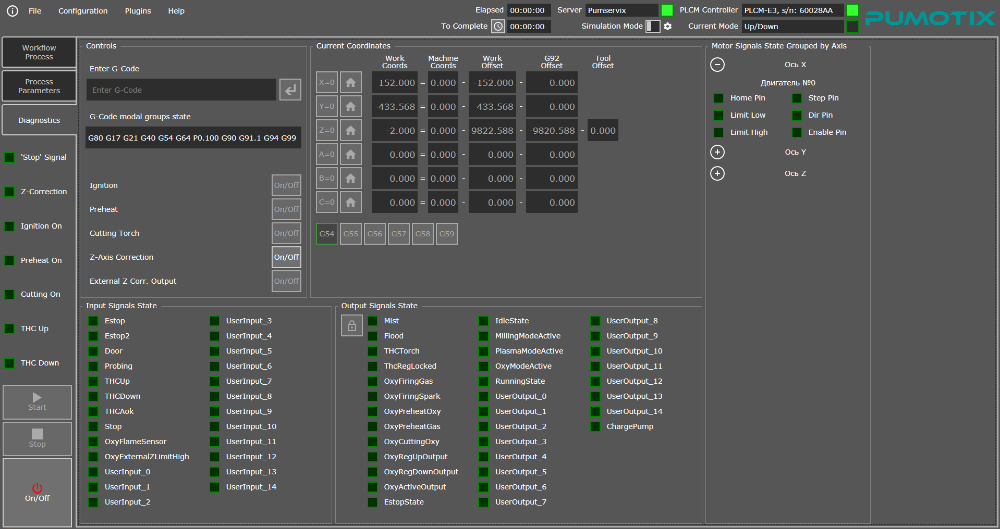
Task: Click the Enter G-Code input field
Action: click(x=180, y=90)
